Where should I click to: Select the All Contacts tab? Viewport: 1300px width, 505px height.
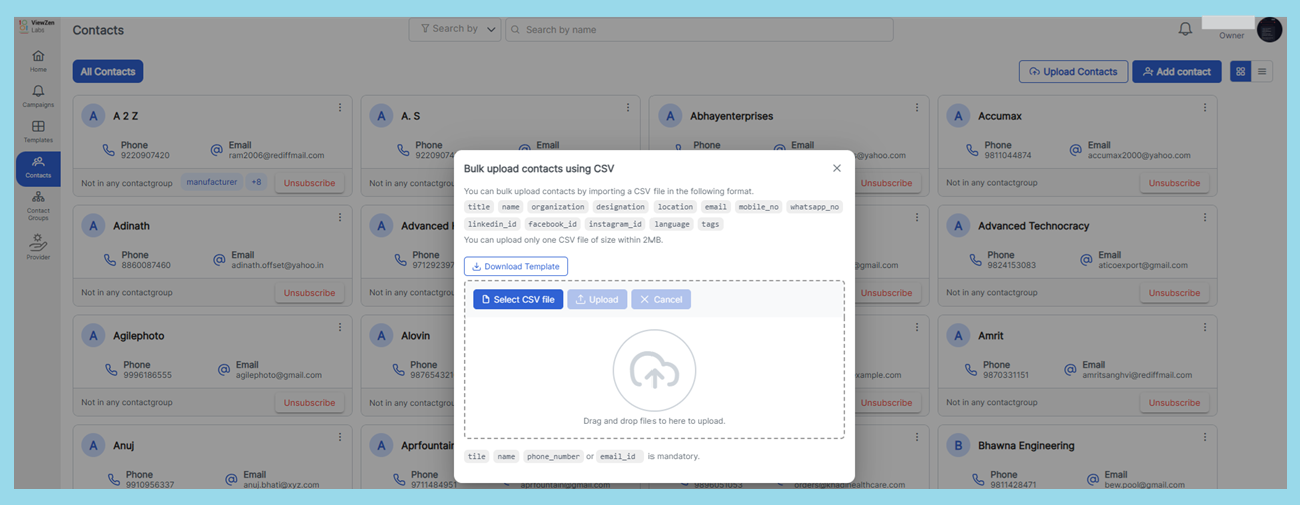108,72
